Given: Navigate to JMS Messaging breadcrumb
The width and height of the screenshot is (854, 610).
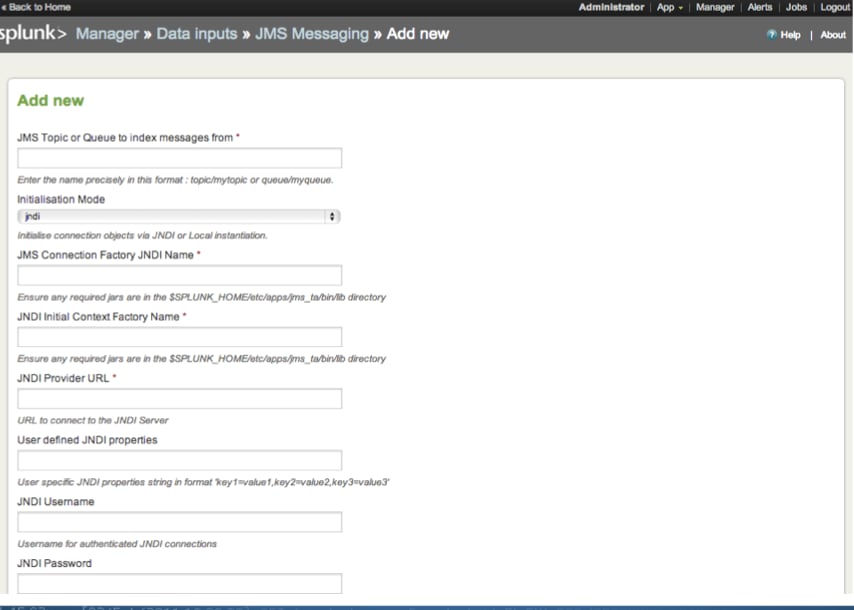Looking at the screenshot, I should point(311,34).
